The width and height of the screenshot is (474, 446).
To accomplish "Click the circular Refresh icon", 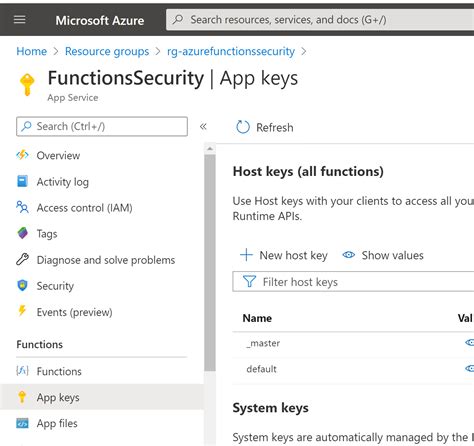I will click(x=243, y=127).
